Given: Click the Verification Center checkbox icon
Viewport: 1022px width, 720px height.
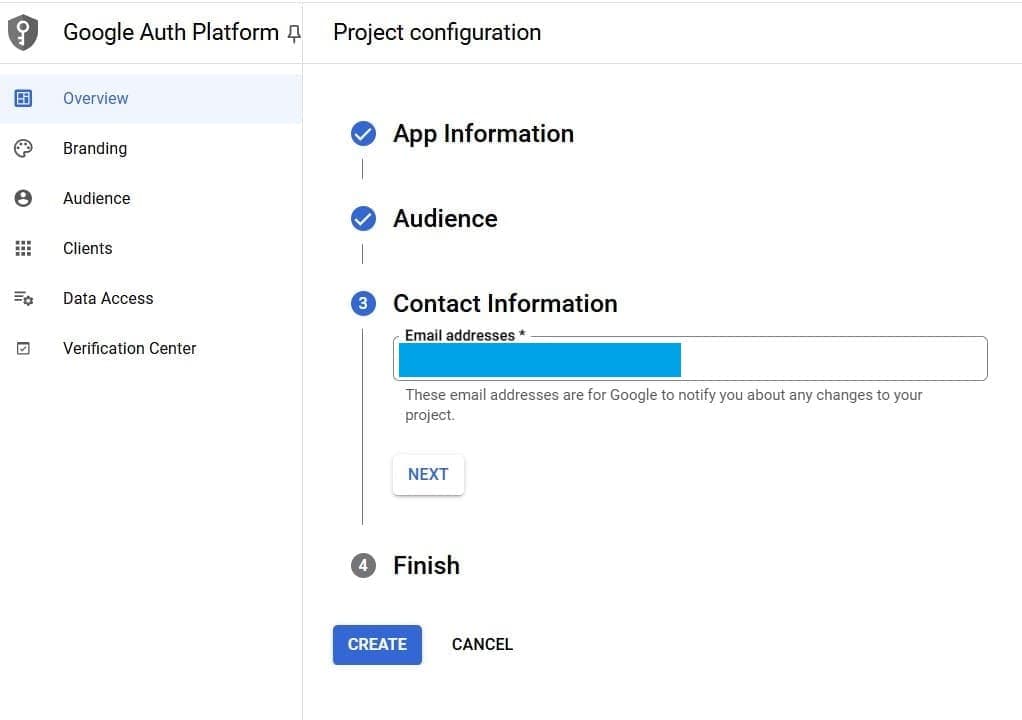Looking at the screenshot, I should click(x=23, y=348).
